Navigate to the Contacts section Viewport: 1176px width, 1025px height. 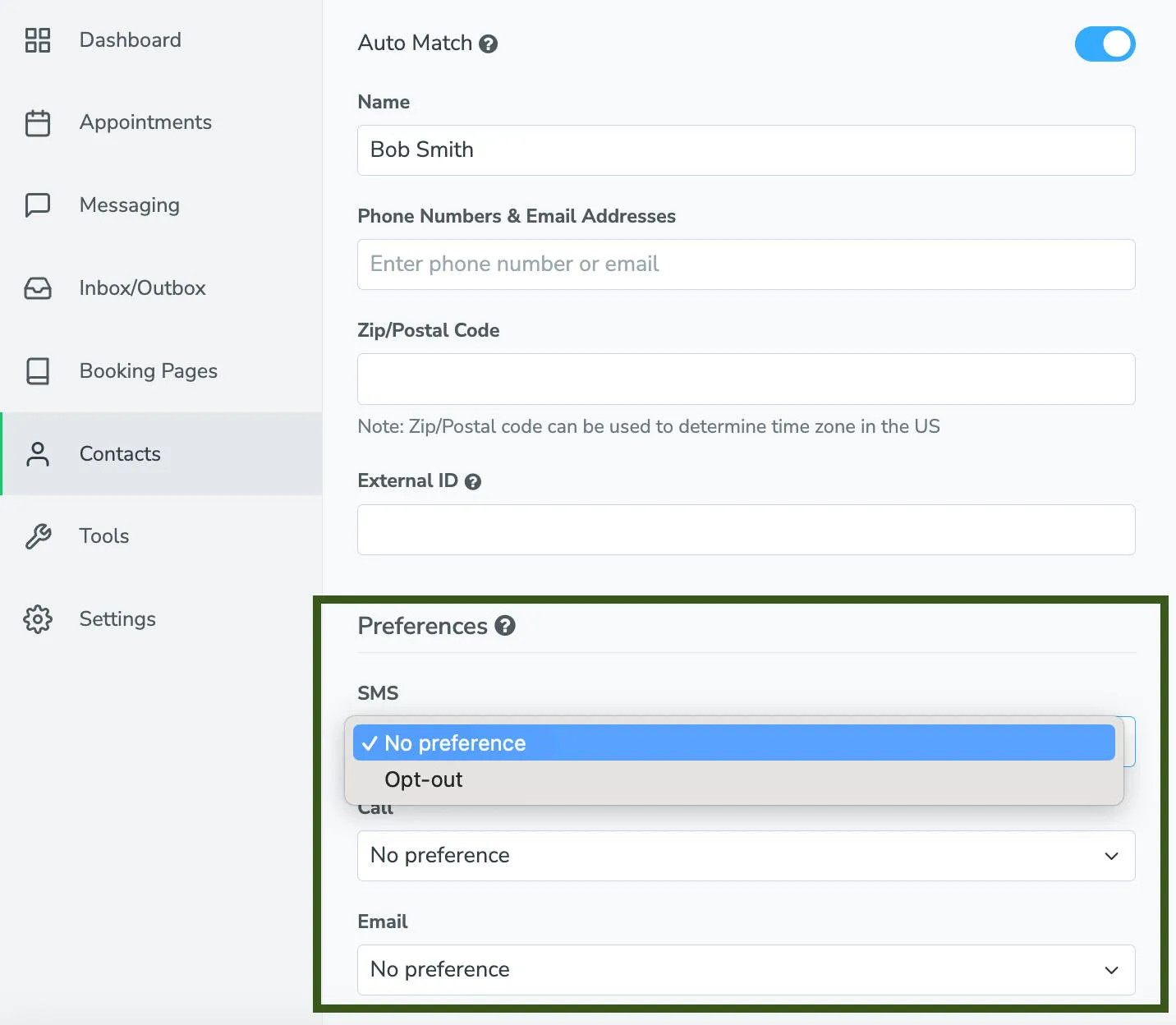coord(120,453)
